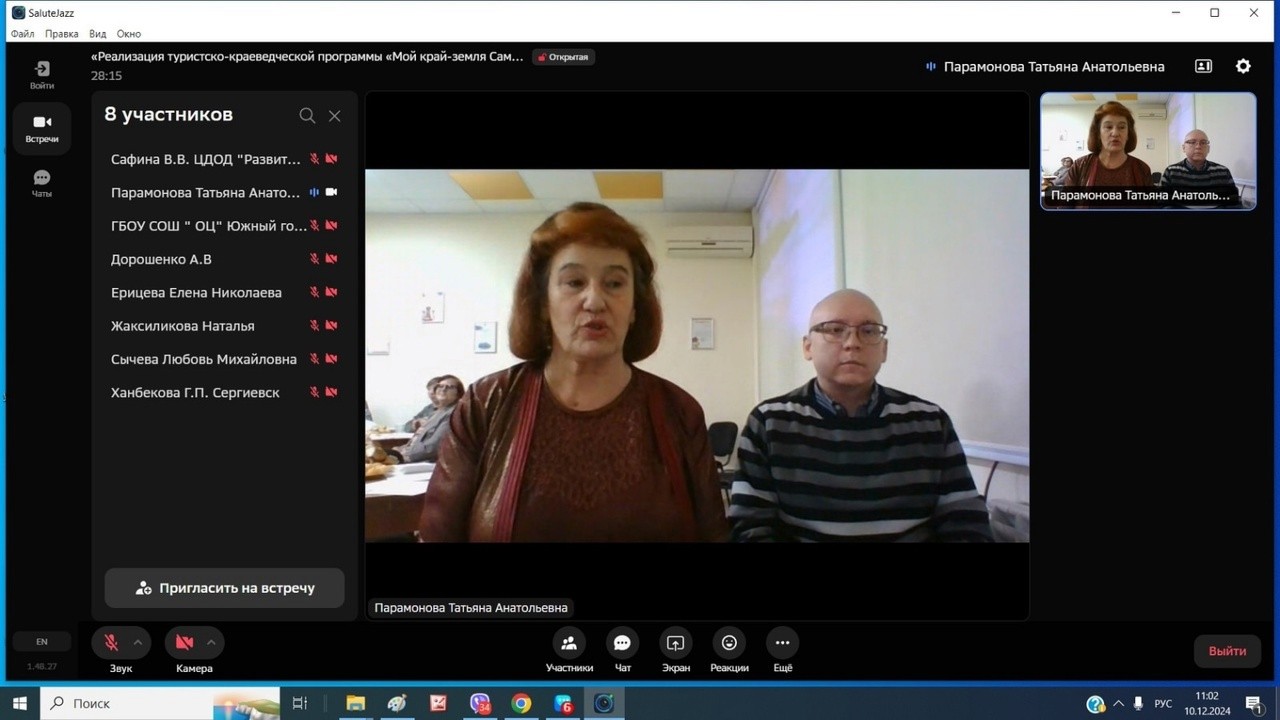Open the Вид menu

[x=97, y=34]
